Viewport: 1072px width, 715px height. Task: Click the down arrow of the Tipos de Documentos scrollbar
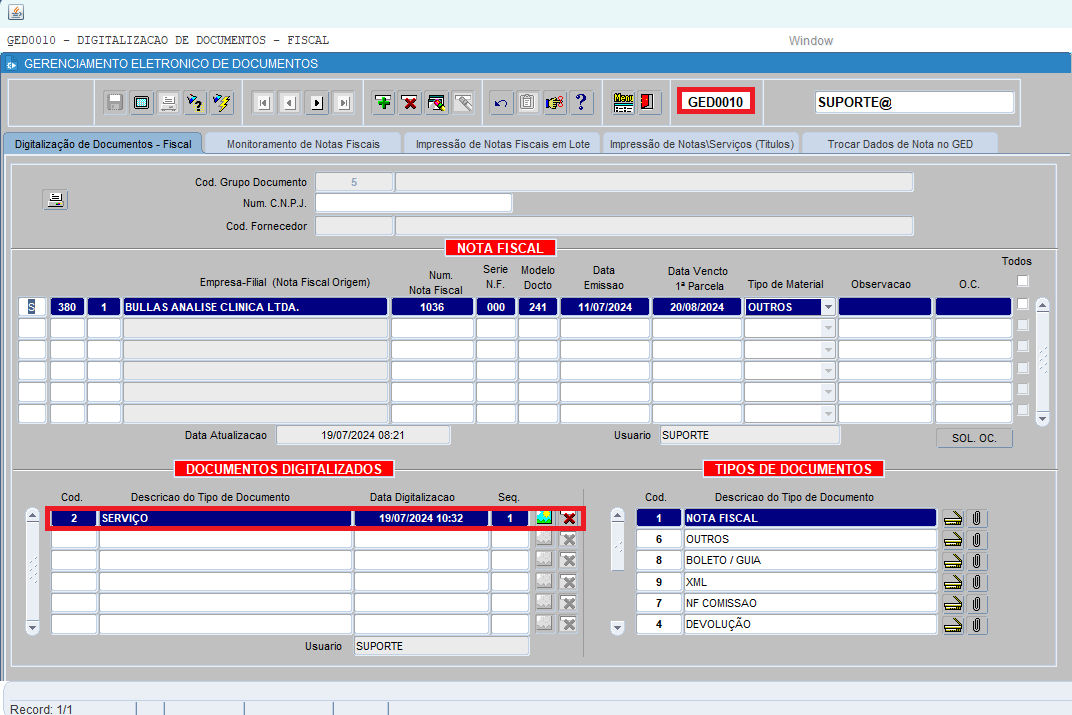coord(617,627)
